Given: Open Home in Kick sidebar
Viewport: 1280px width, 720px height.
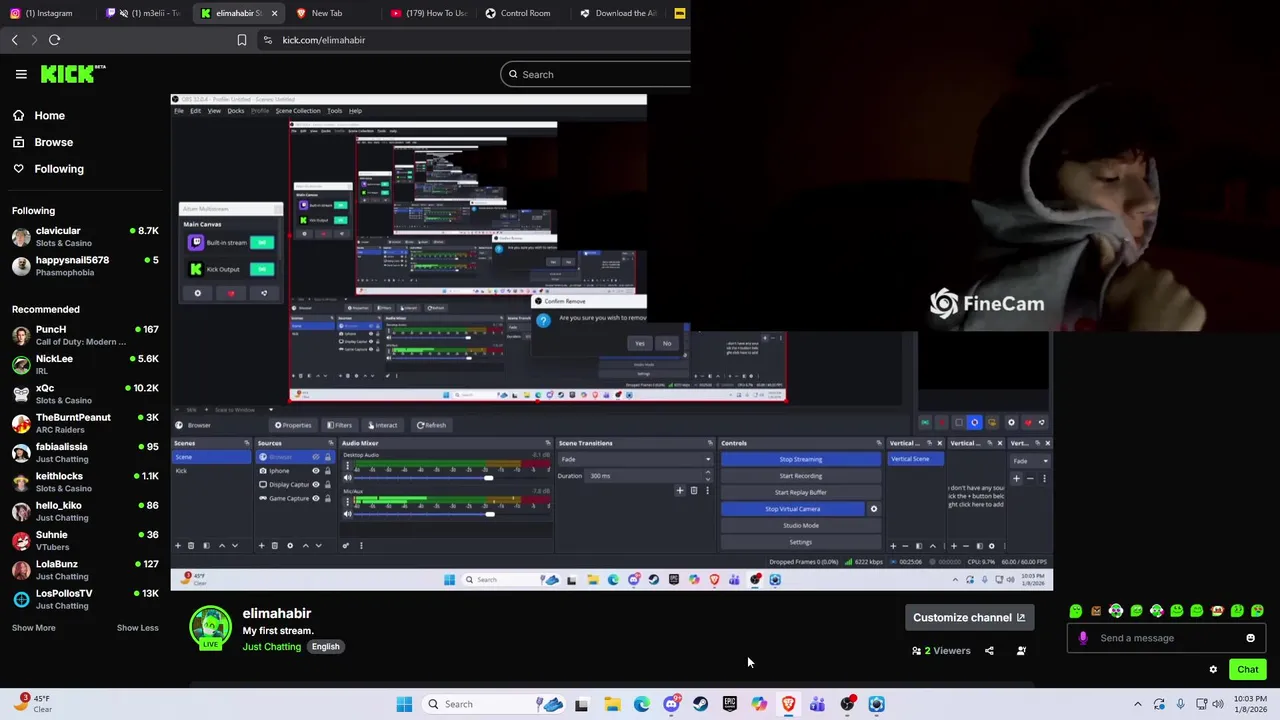Looking at the screenshot, I should pyautogui.click(x=49, y=115).
